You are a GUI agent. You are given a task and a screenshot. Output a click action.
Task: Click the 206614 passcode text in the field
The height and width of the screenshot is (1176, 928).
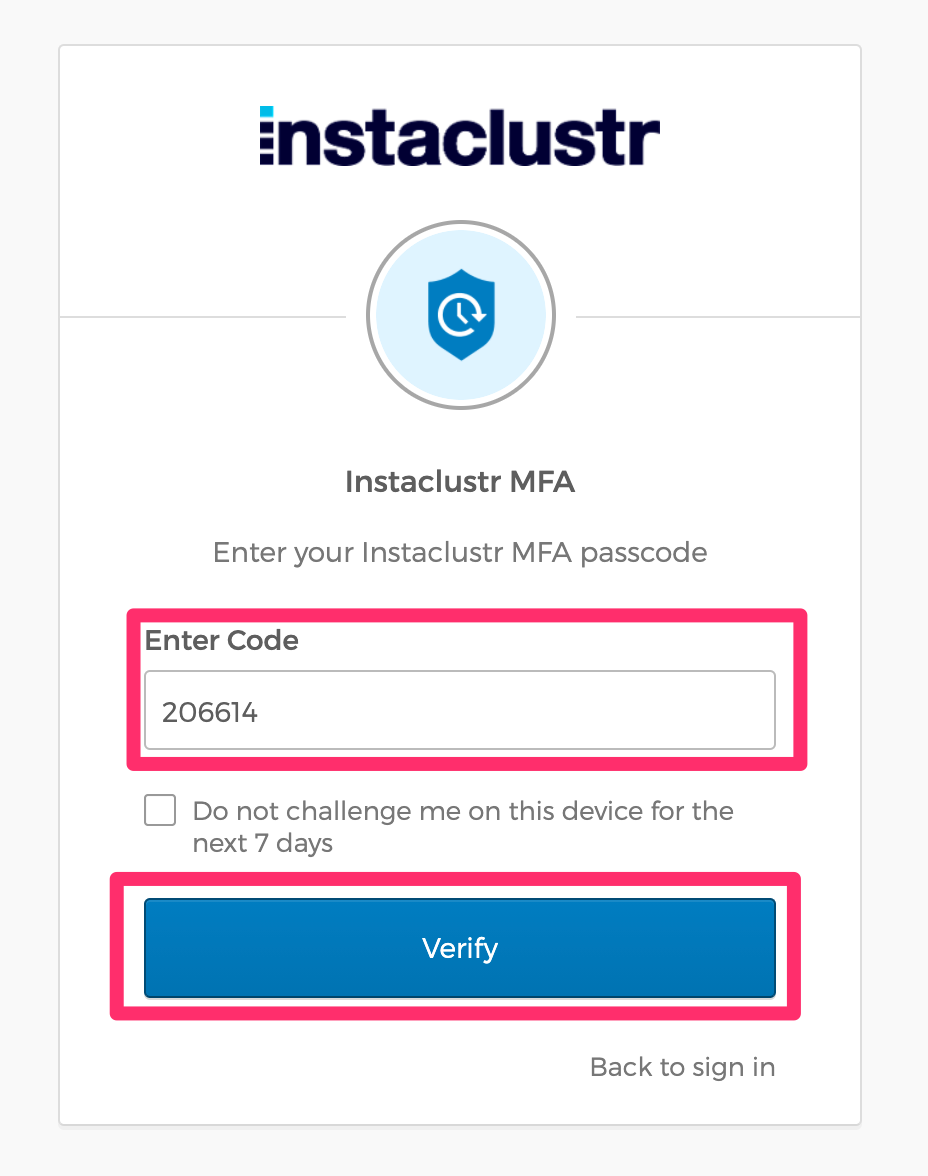pyautogui.click(x=210, y=711)
